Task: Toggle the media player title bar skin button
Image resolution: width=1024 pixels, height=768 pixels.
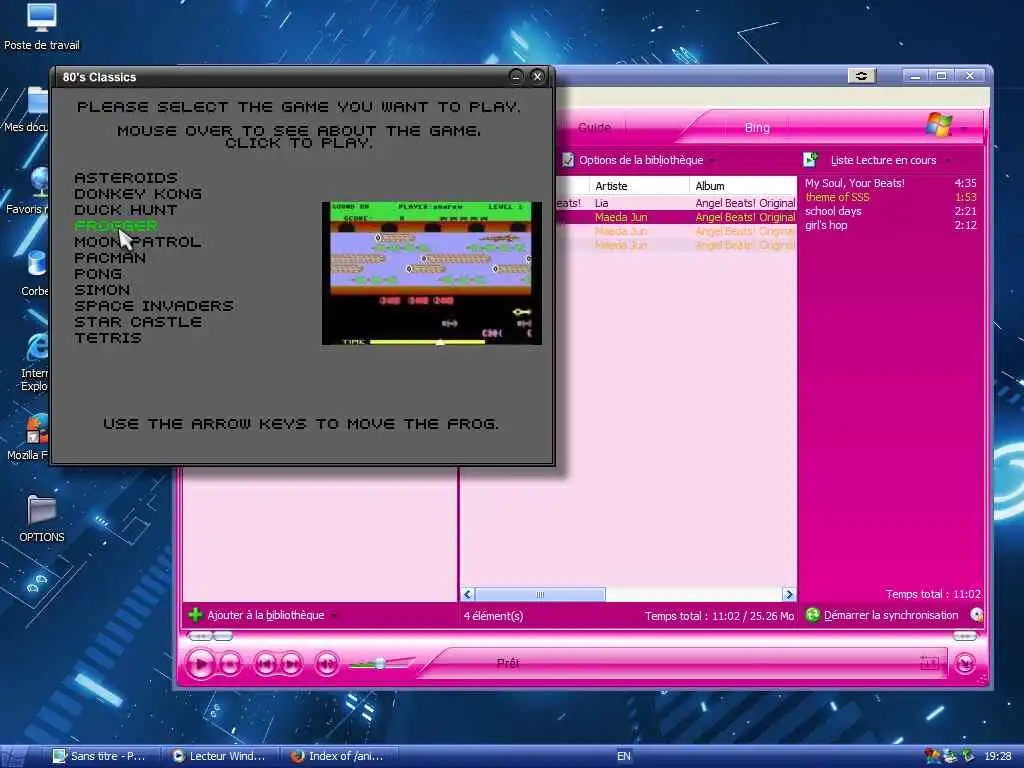Action: pyautogui.click(x=862, y=76)
